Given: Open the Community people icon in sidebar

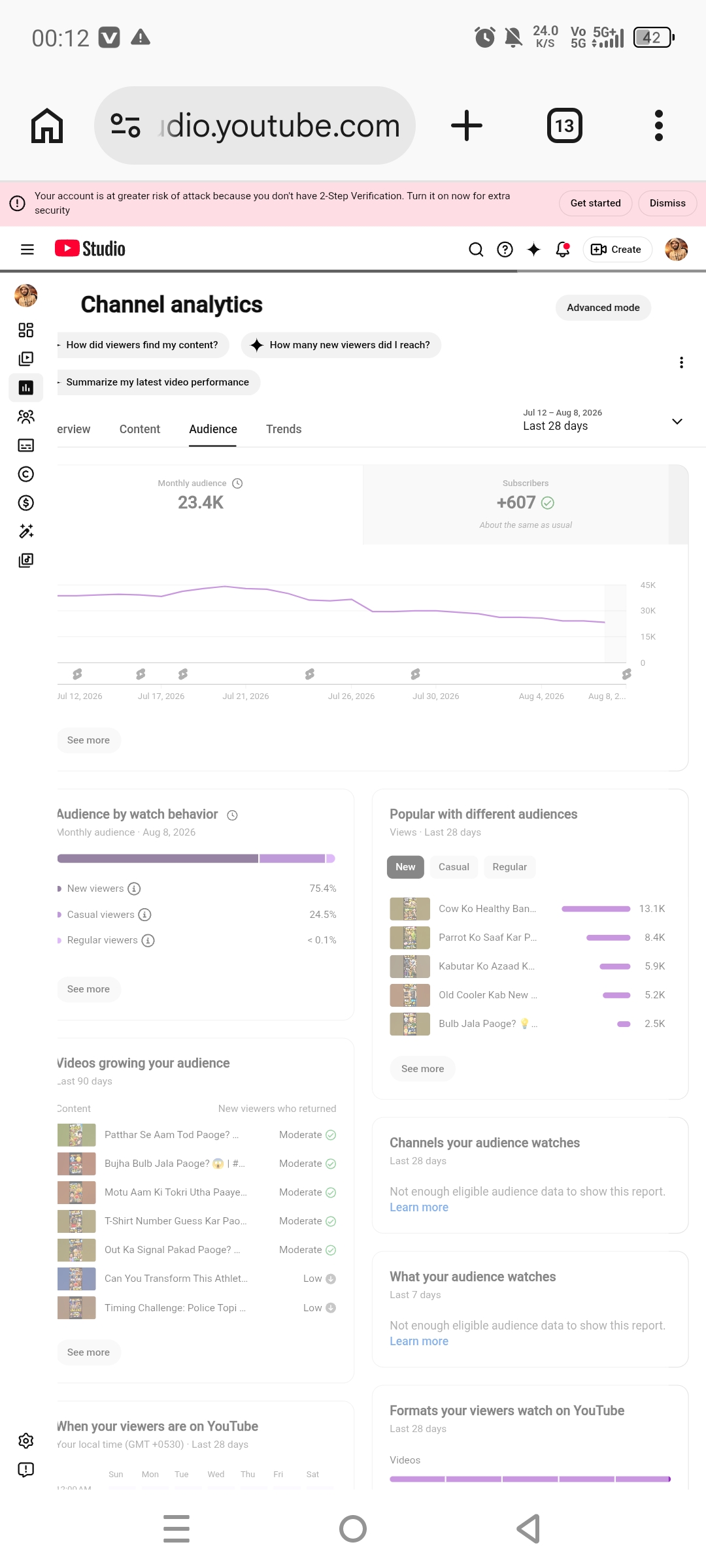Looking at the screenshot, I should (25, 416).
